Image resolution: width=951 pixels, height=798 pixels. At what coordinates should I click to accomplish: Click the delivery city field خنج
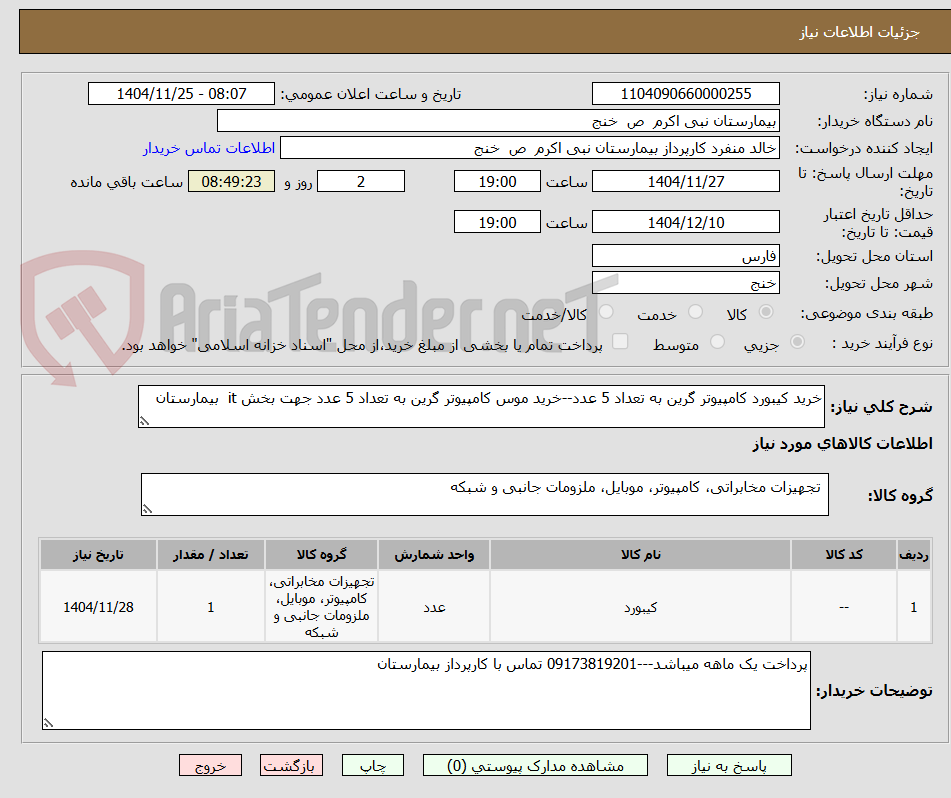685,283
